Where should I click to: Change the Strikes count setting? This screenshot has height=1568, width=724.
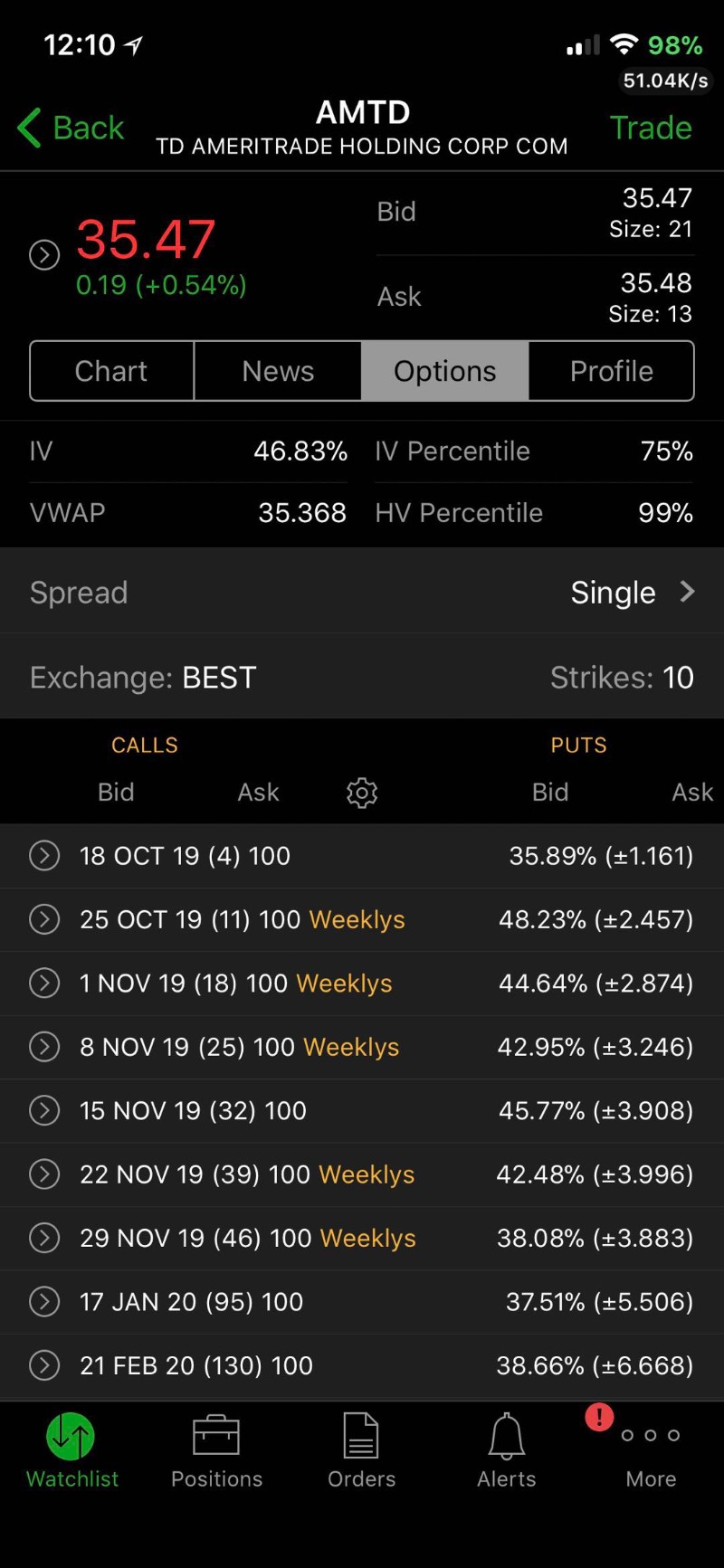point(623,678)
